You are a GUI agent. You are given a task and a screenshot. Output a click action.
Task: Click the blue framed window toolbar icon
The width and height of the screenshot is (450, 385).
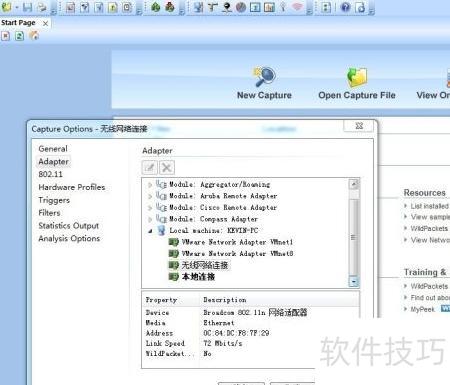[255, 7]
